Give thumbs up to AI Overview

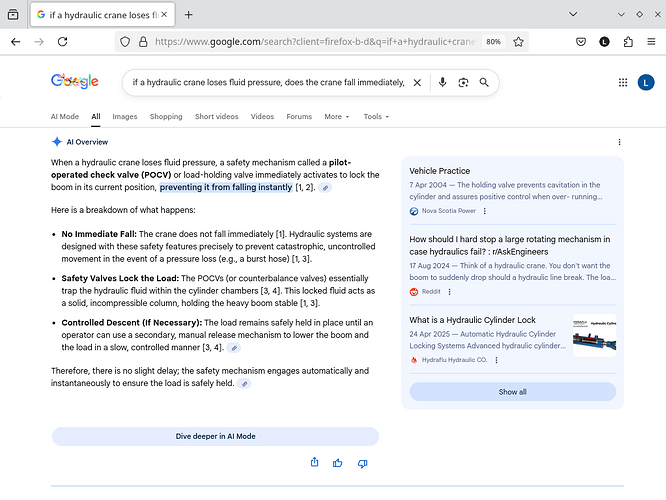tap(338, 463)
